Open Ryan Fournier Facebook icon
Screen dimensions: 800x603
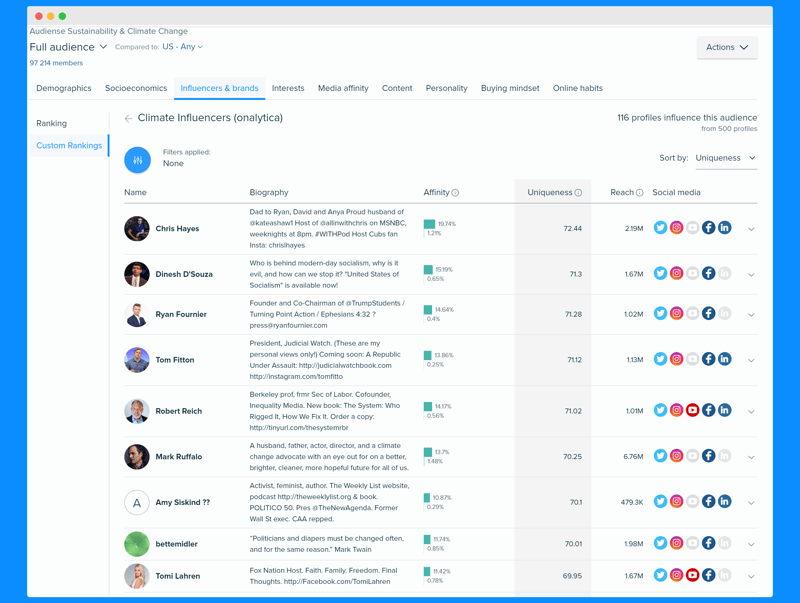(709, 313)
